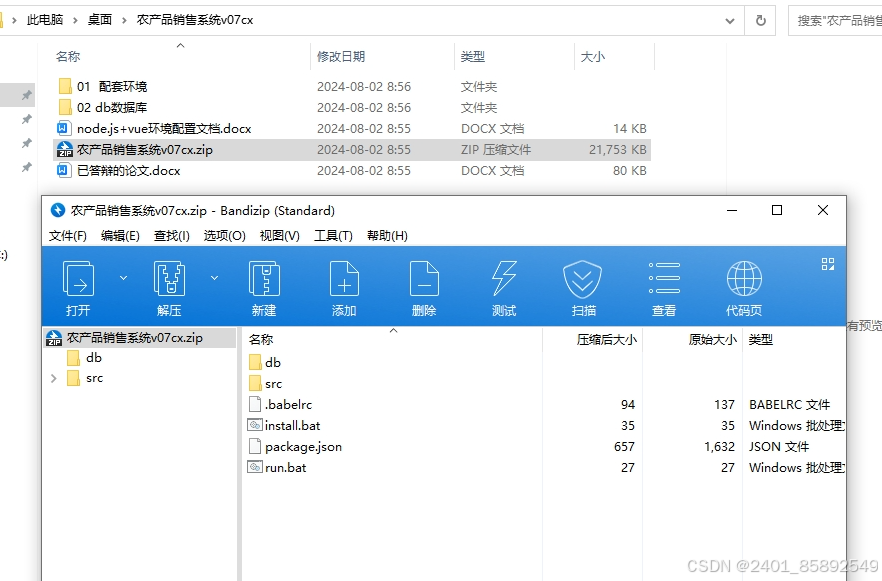Open the 帮助(H) menu
Screen dimensions: 882x581
[387, 236]
